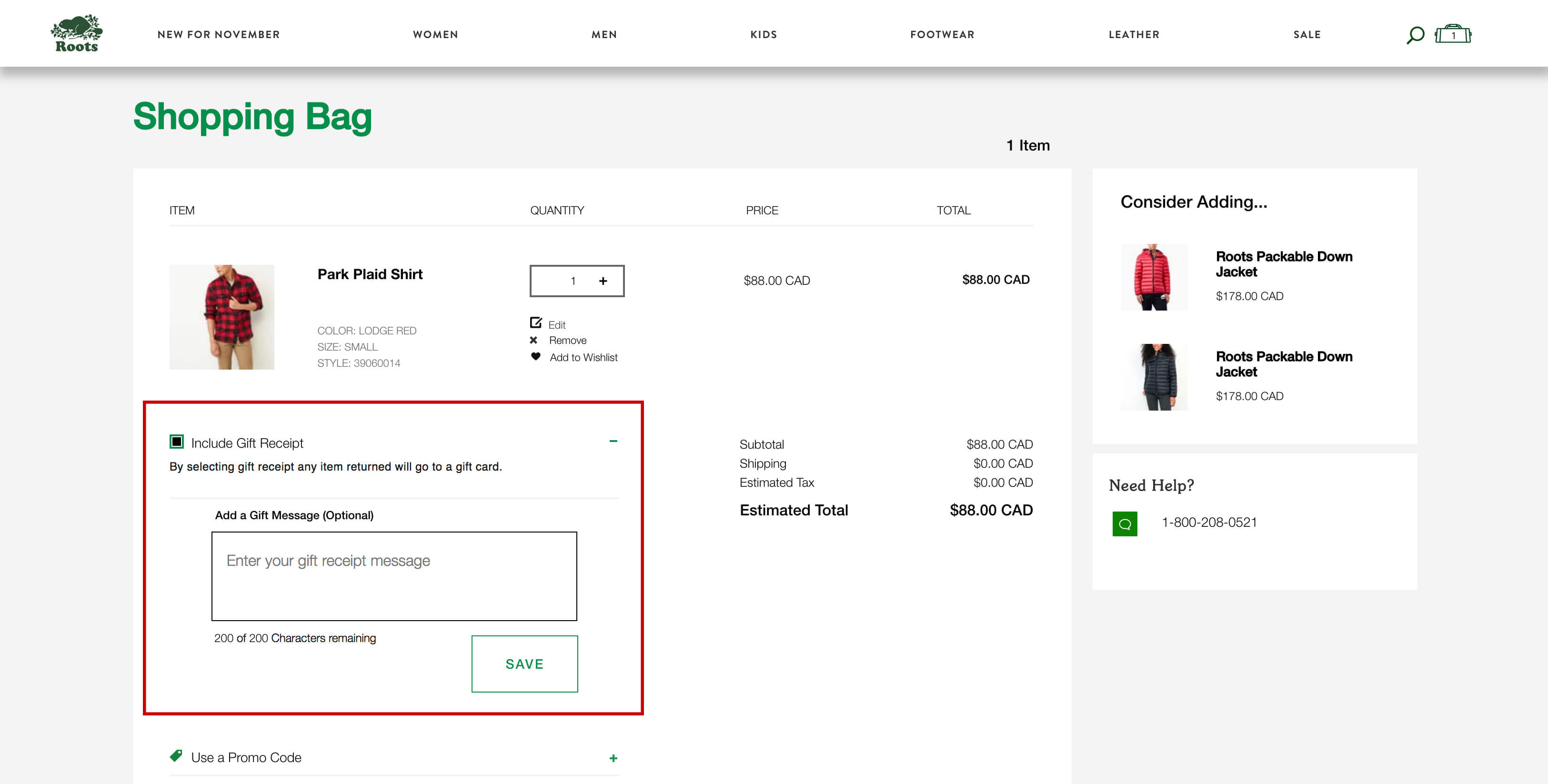Open the Women menu

pos(436,35)
